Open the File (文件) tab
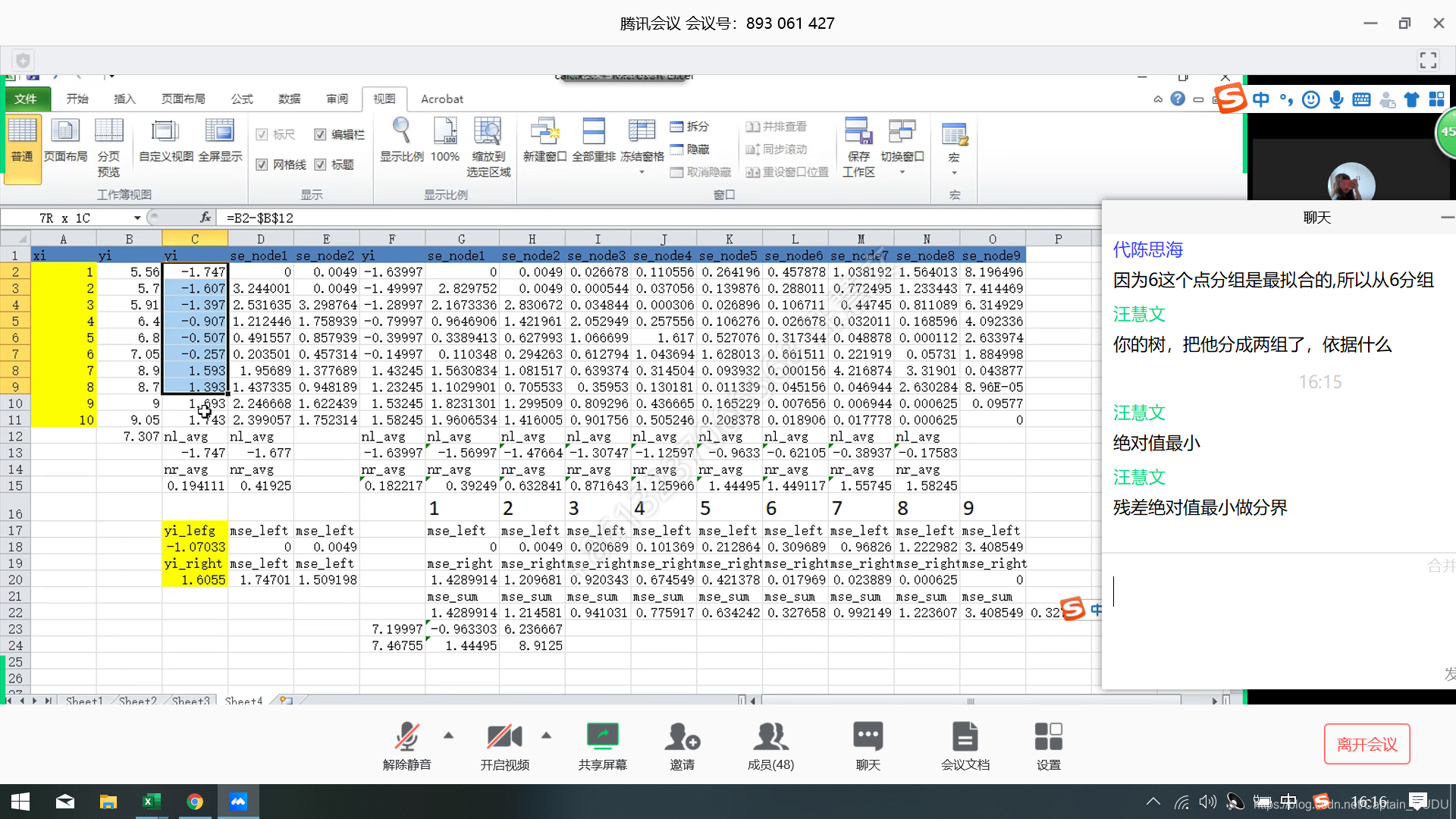 click(26, 99)
